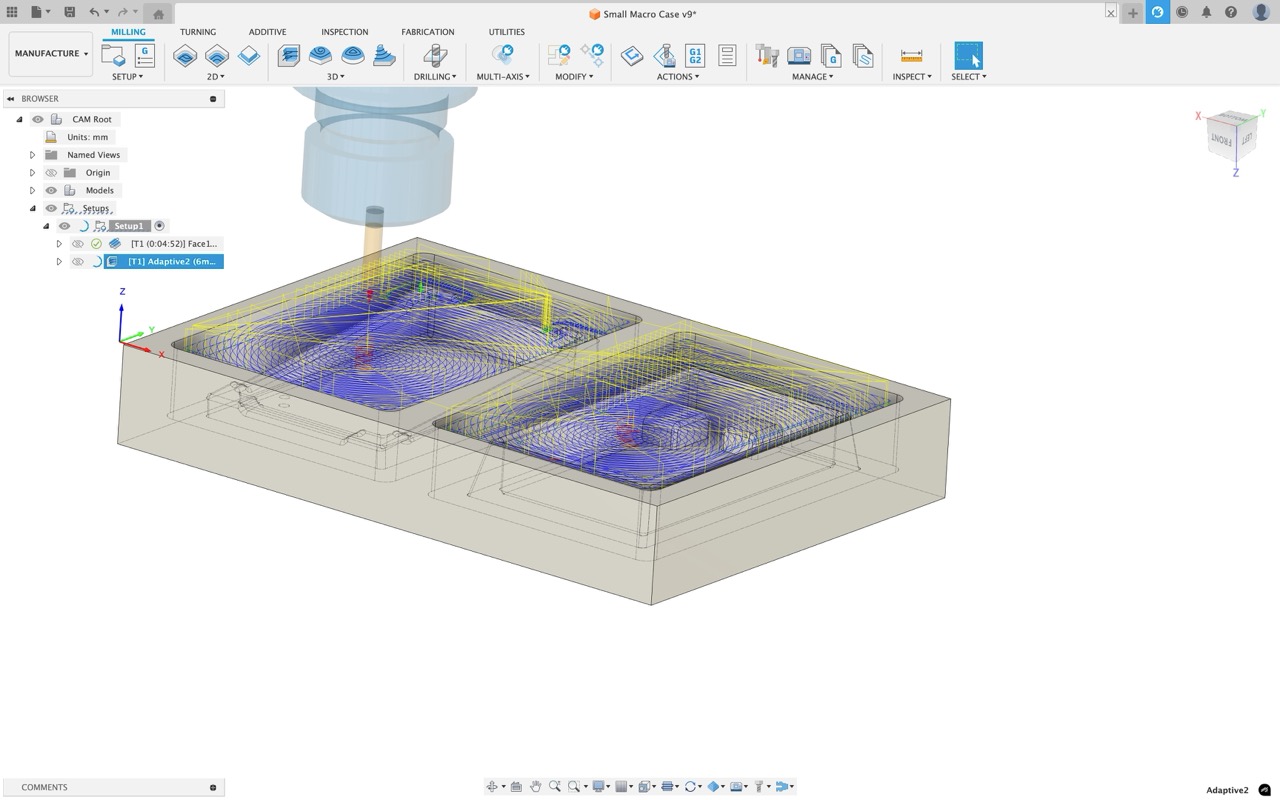Screen dimensions: 1280x800
Task: Open the SETUP dropdown menu
Action: [x=127, y=77]
